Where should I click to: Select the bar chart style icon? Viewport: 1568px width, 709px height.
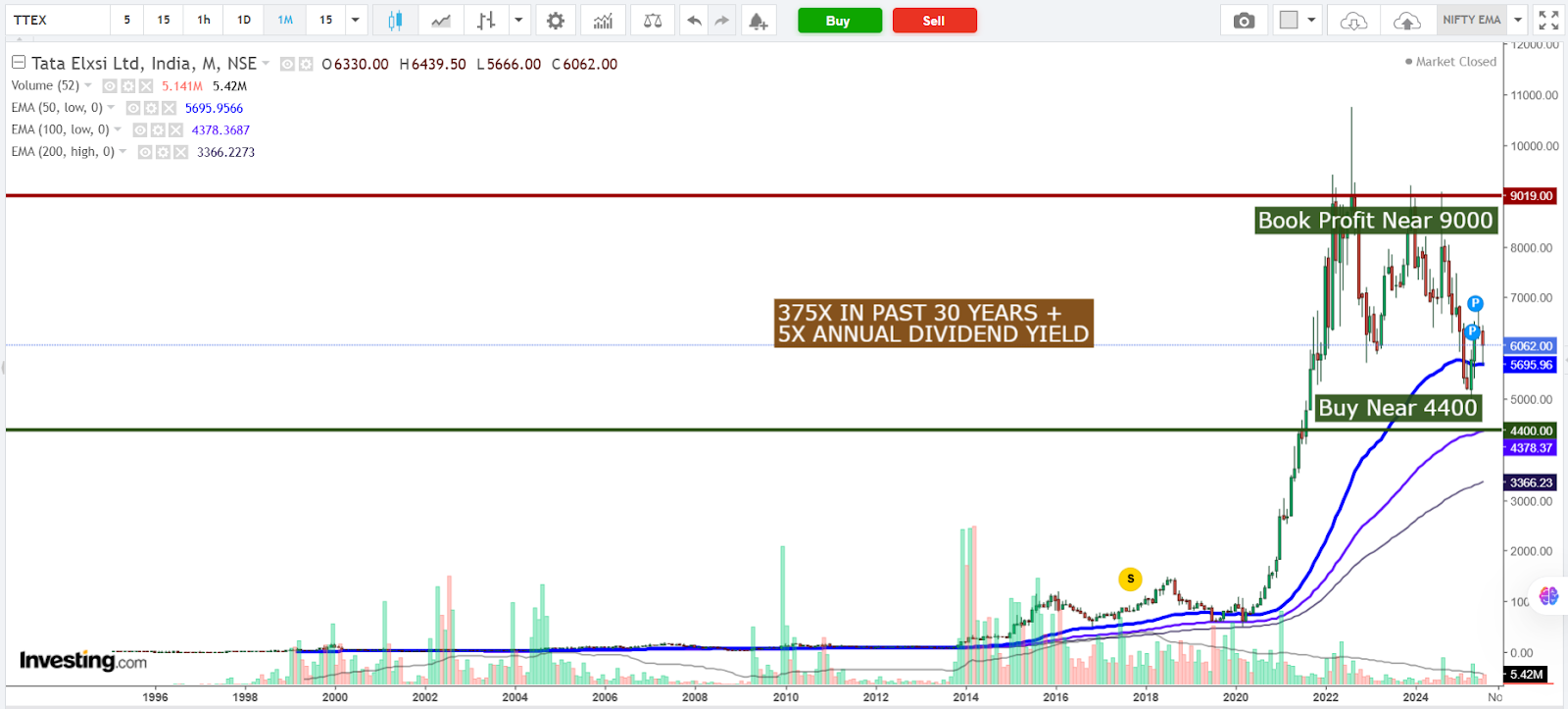486,20
